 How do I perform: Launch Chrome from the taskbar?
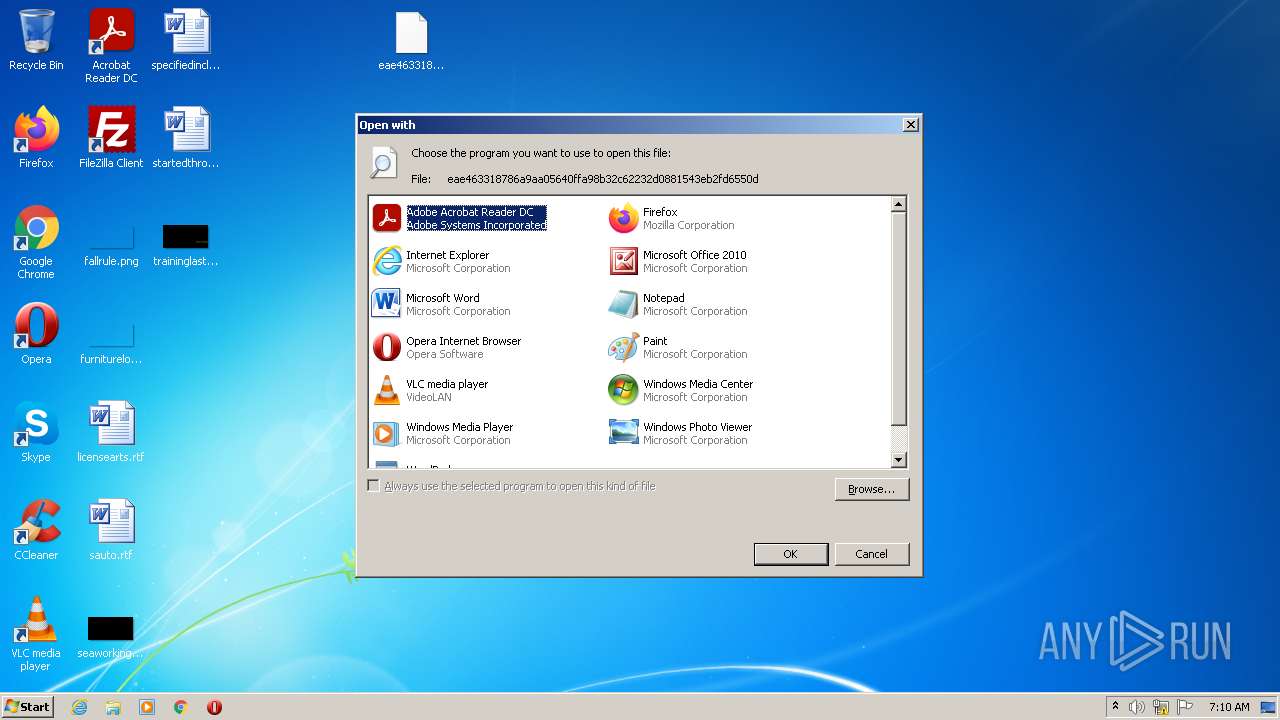click(x=181, y=707)
